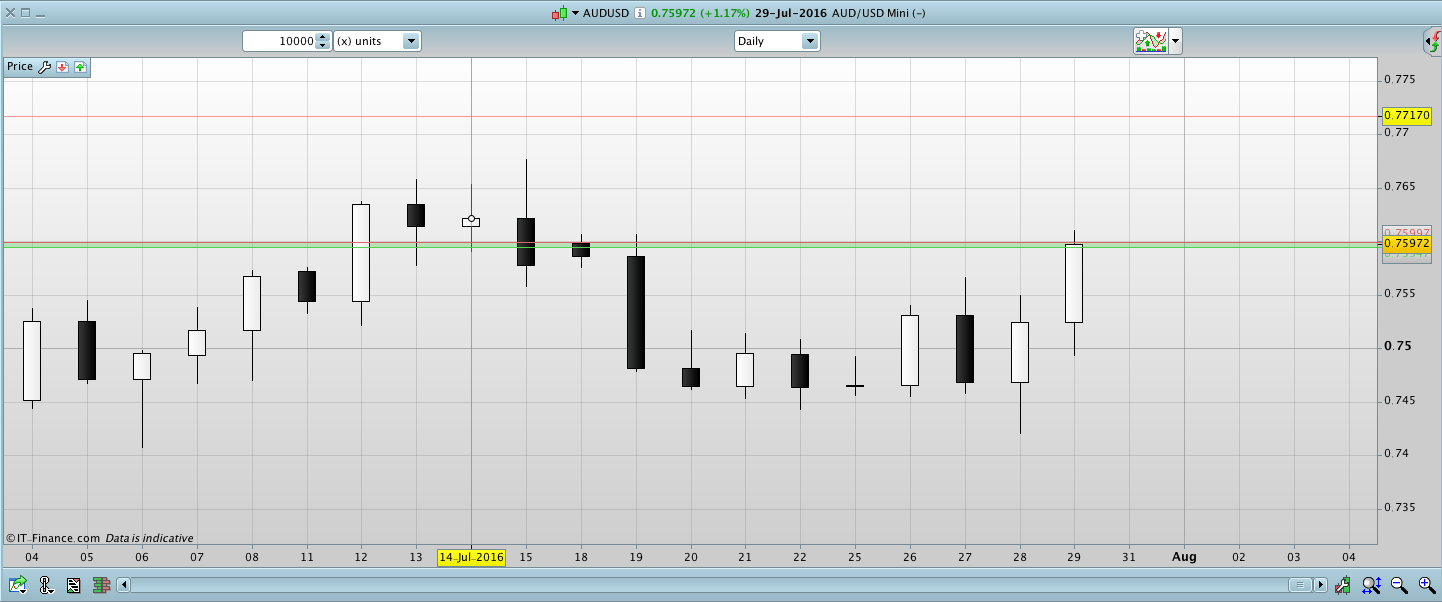Click the IT-Finance.com link text
Viewport: 1442px width, 602px height.
click(59, 538)
